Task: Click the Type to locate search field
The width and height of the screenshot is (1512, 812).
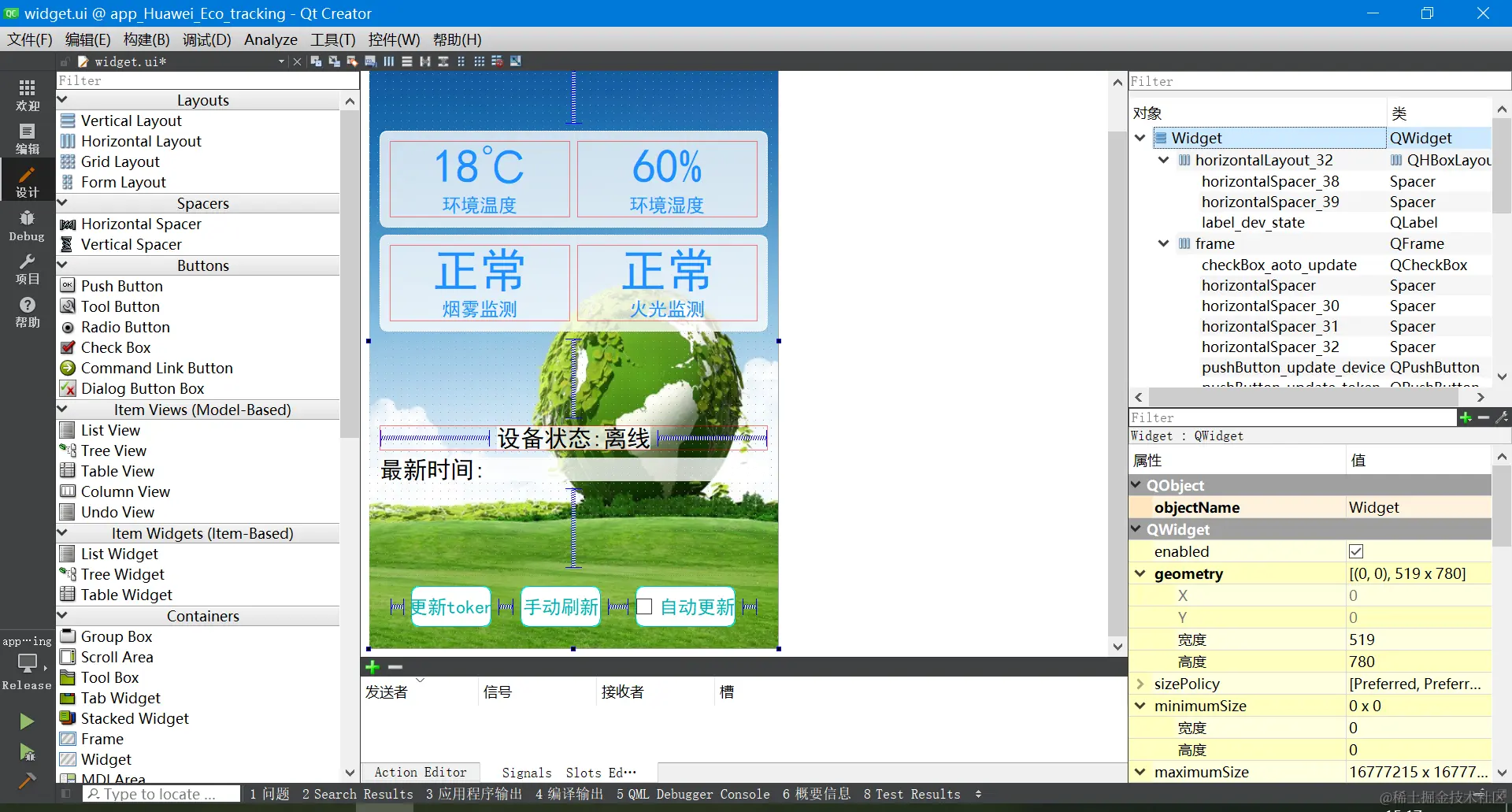Action: (x=161, y=794)
